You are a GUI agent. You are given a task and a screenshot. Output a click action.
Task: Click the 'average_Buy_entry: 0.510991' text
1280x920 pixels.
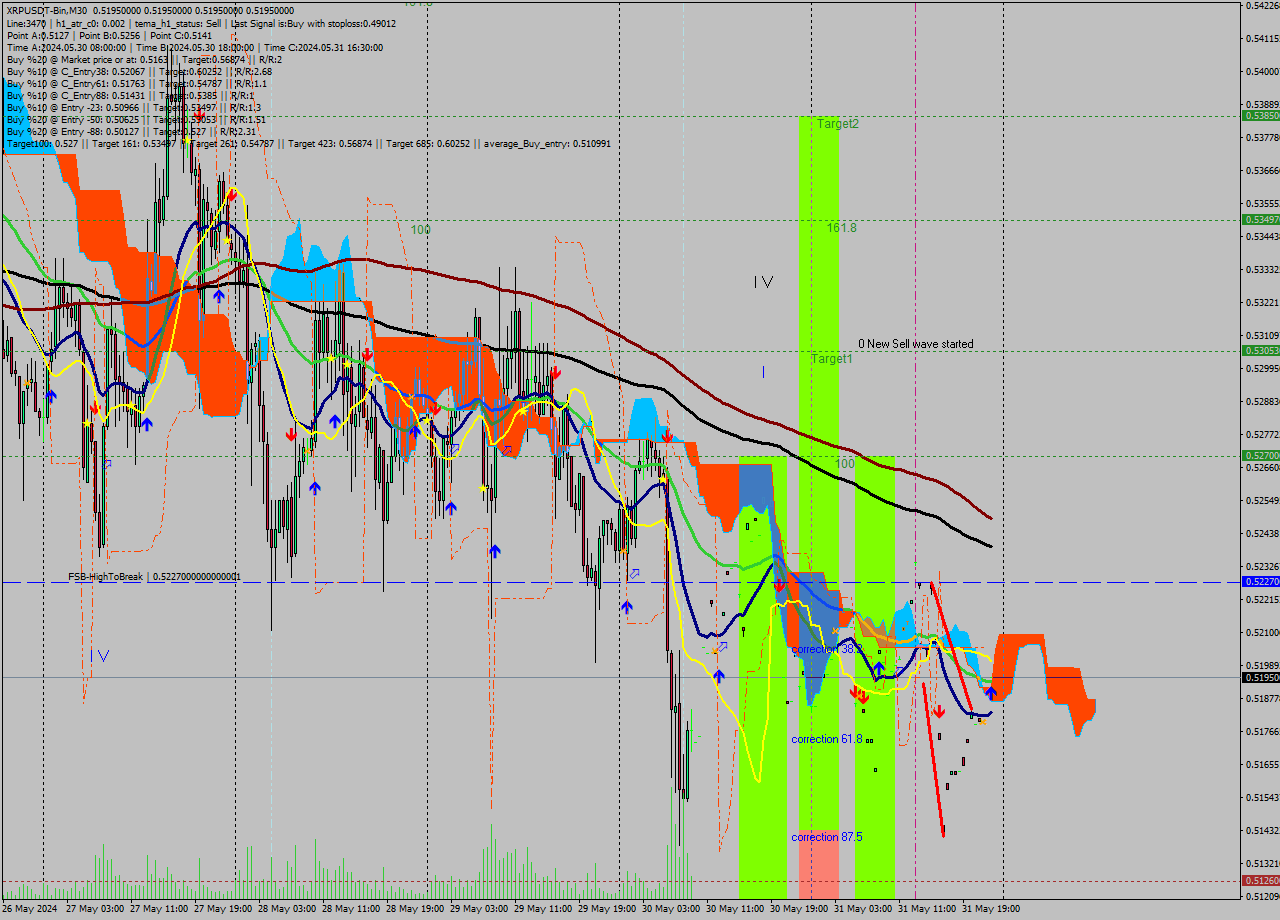(547, 143)
